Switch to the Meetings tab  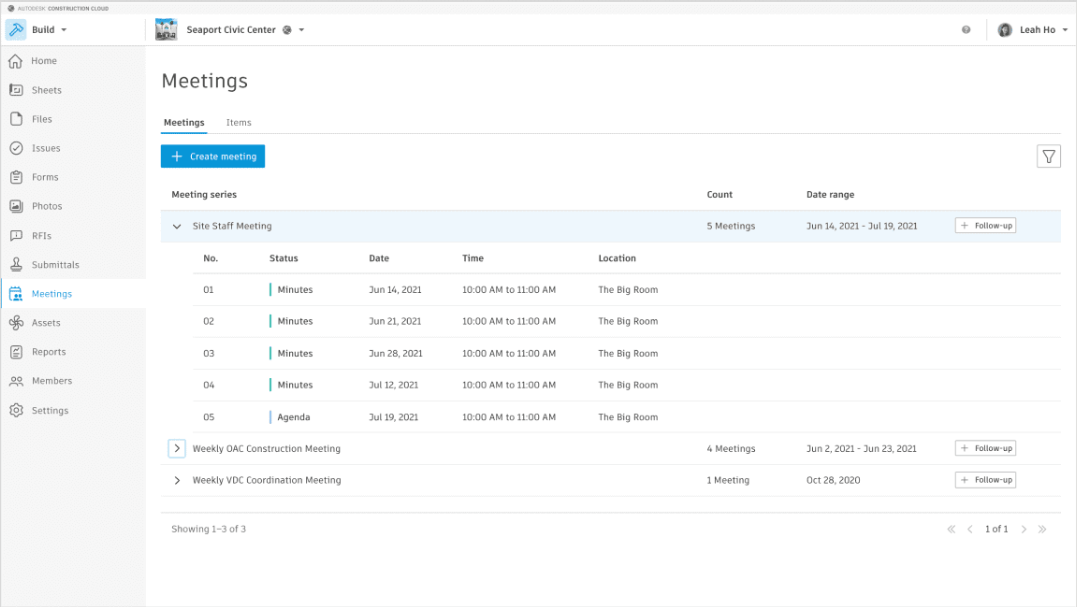pos(184,122)
